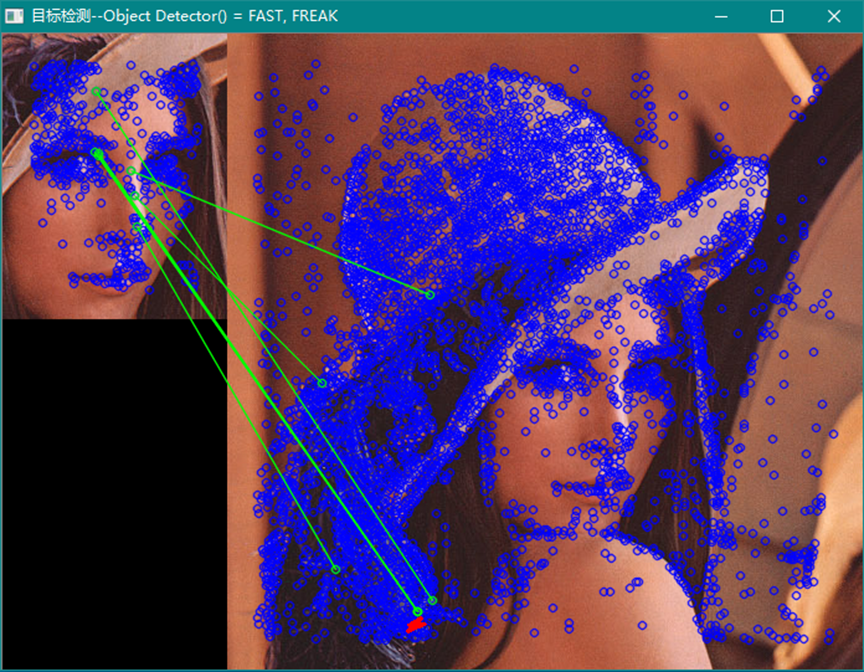Close the Object Detector window

(834, 17)
